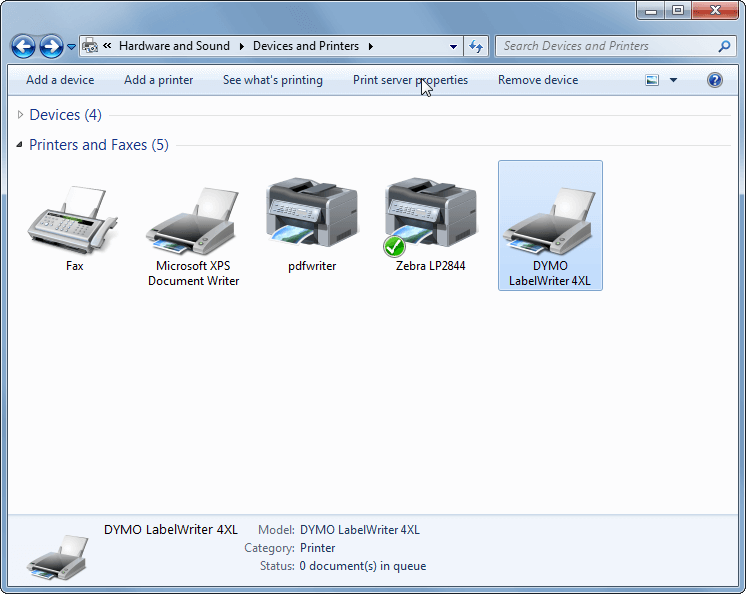The height and width of the screenshot is (594, 746).
Task: Expand arrow after Hardware and Sound breadcrumb
Action: coord(242,47)
